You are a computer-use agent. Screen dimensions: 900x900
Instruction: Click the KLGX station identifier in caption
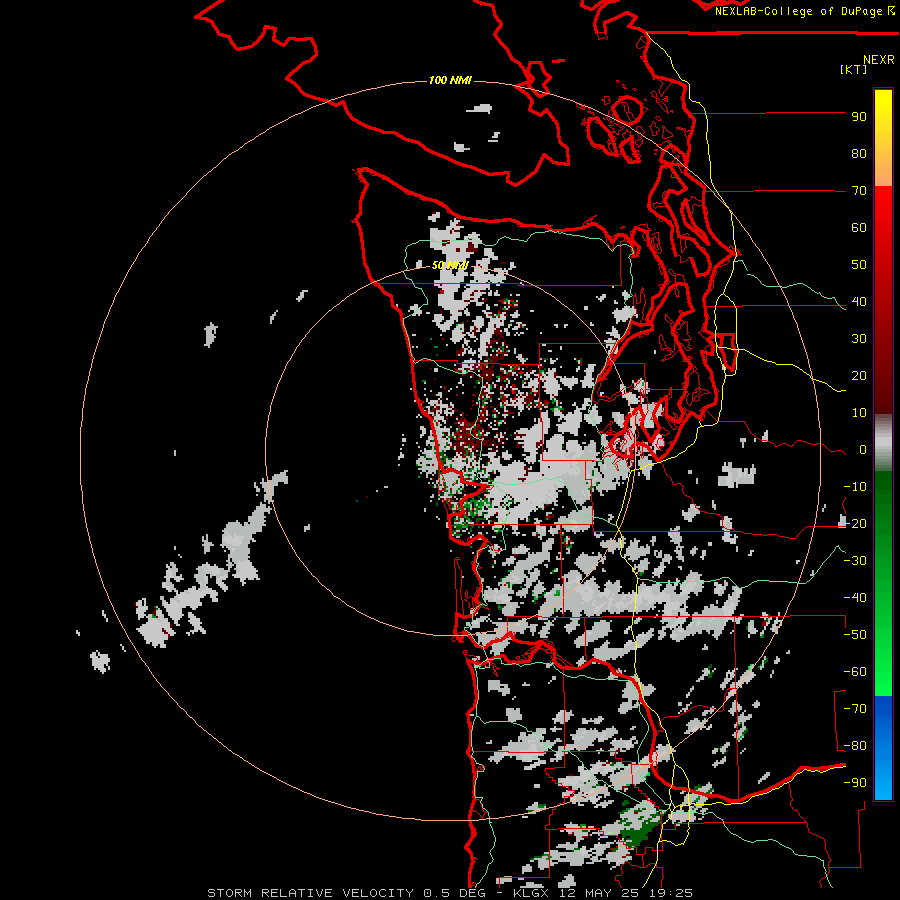click(531, 893)
